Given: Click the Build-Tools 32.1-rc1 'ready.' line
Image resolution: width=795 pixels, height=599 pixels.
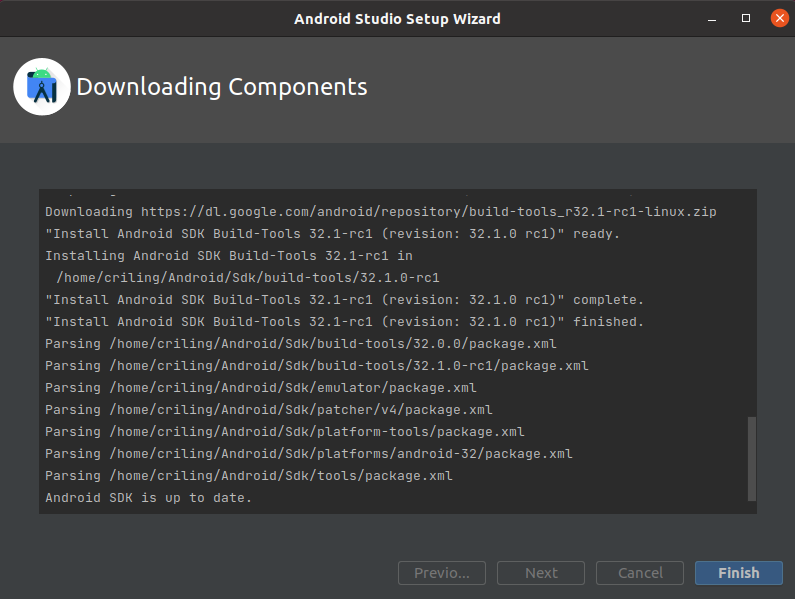Looking at the screenshot, I should (333, 234).
